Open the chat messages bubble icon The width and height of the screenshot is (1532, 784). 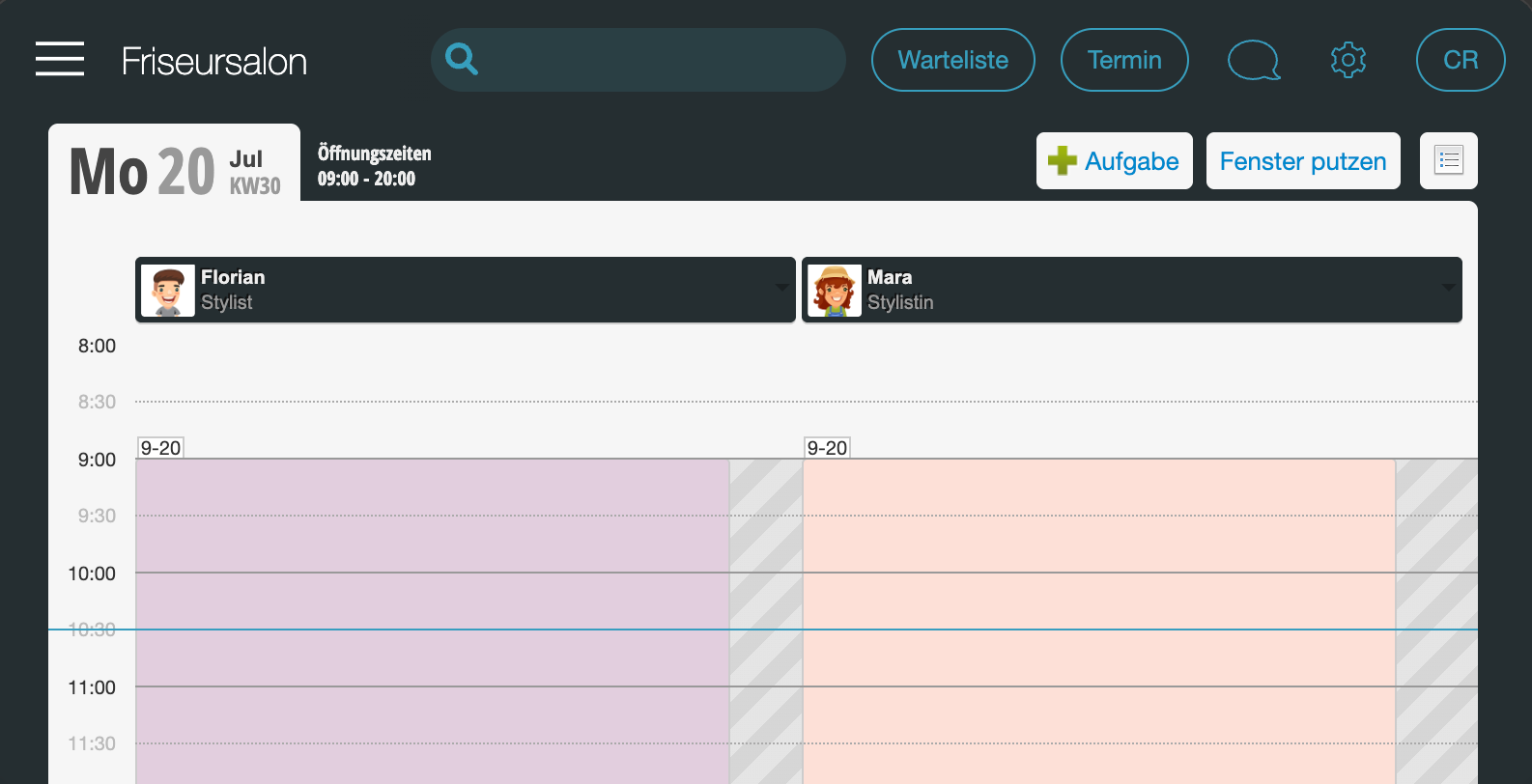1254,60
